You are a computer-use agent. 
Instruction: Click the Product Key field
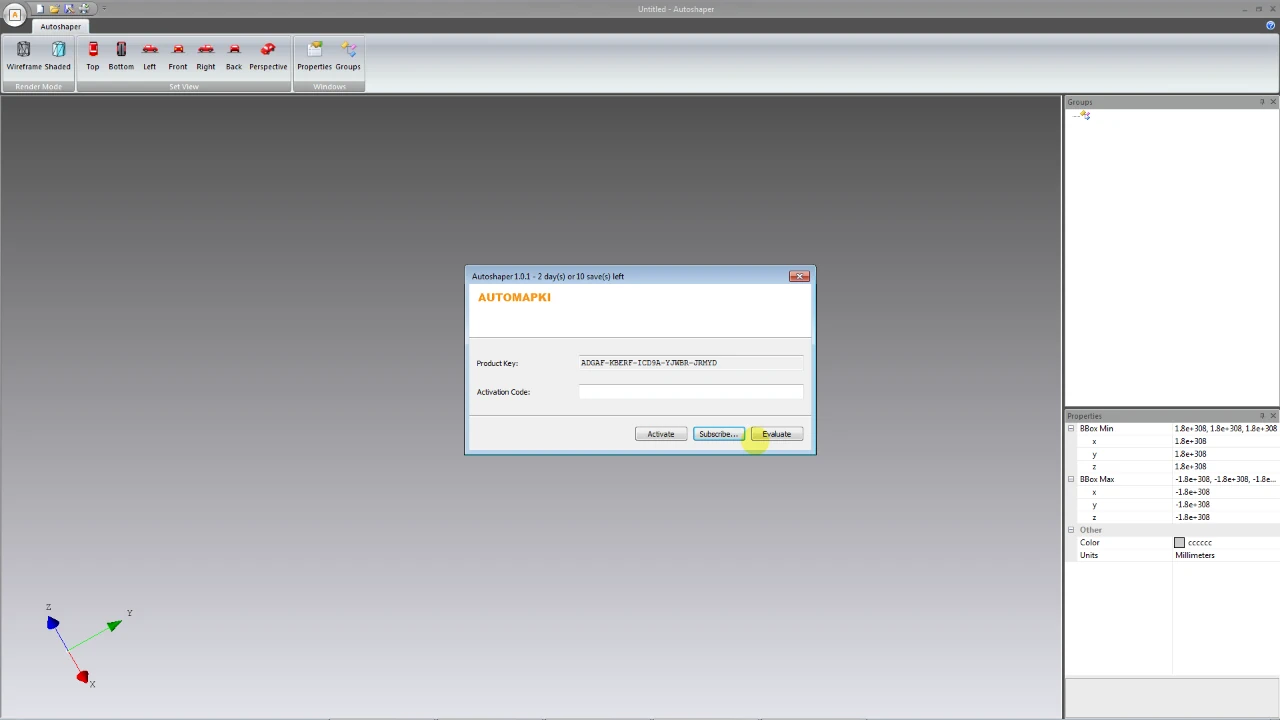click(691, 363)
